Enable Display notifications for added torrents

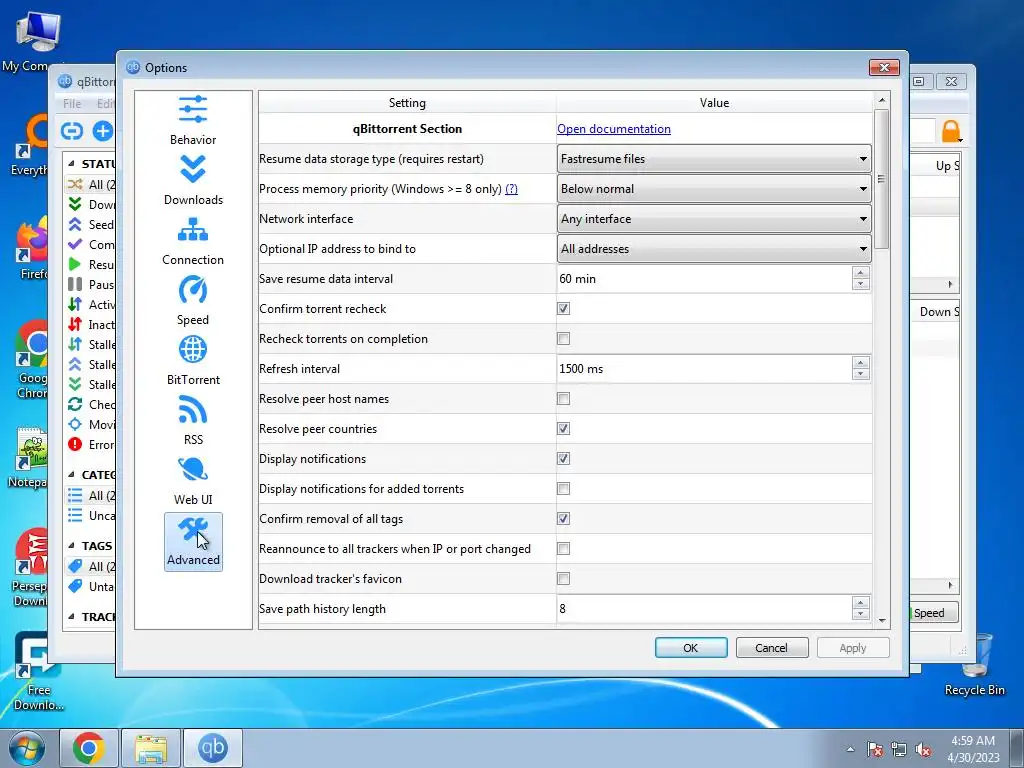564,488
